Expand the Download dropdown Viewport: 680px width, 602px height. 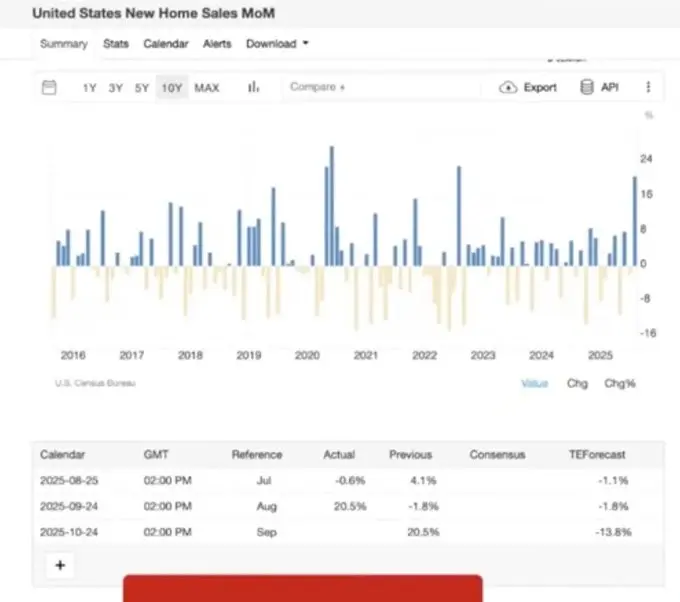point(277,44)
